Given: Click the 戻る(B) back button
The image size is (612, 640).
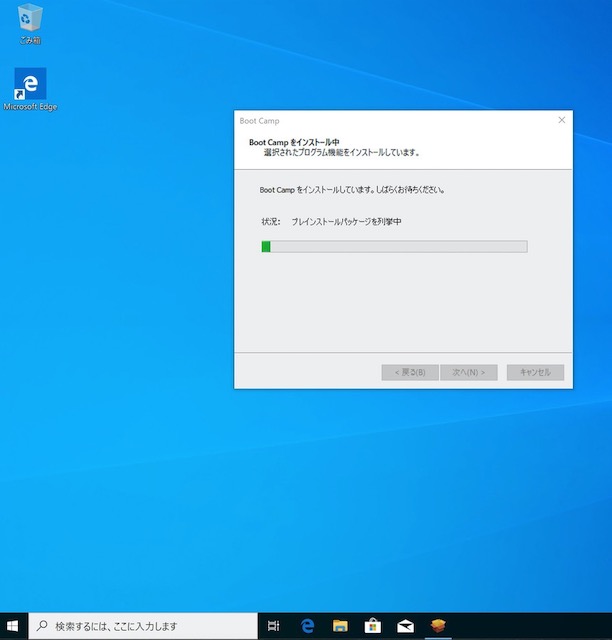Looking at the screenshot, I should 410,372.
